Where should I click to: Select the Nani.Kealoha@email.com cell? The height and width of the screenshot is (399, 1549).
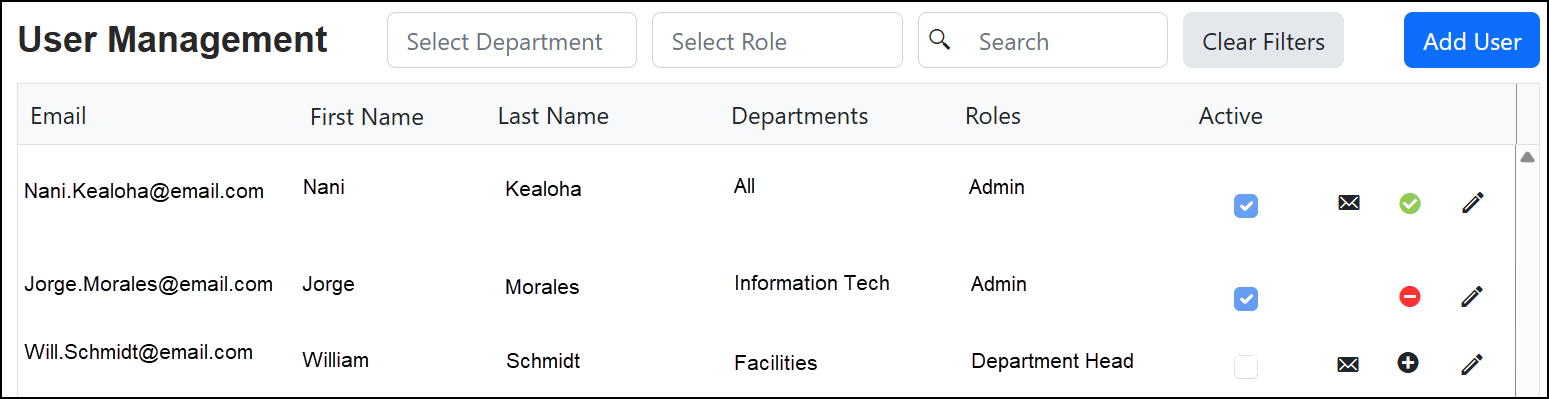[x=144, y=190]
